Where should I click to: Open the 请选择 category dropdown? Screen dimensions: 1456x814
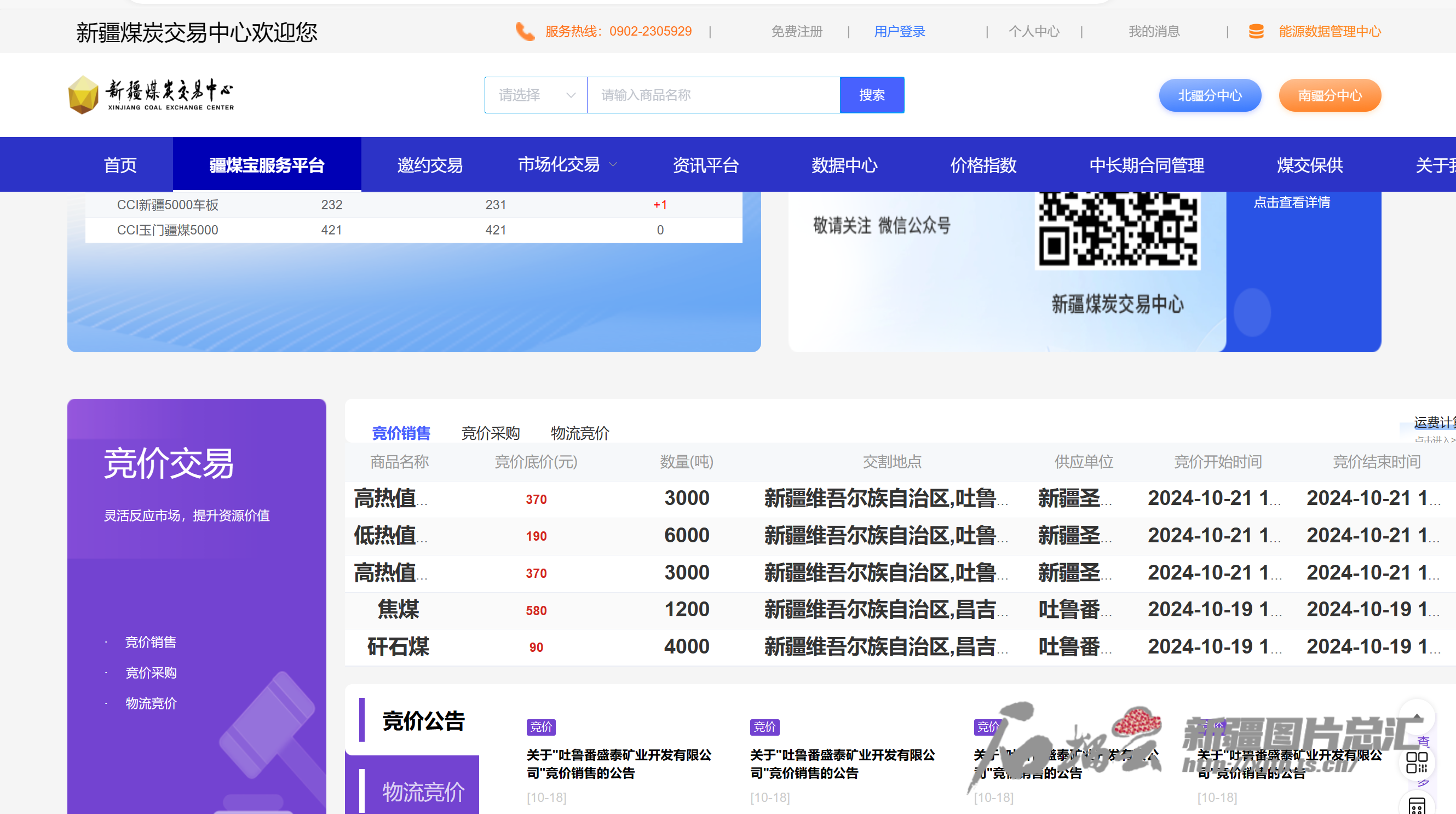click(x=536, y=95)
